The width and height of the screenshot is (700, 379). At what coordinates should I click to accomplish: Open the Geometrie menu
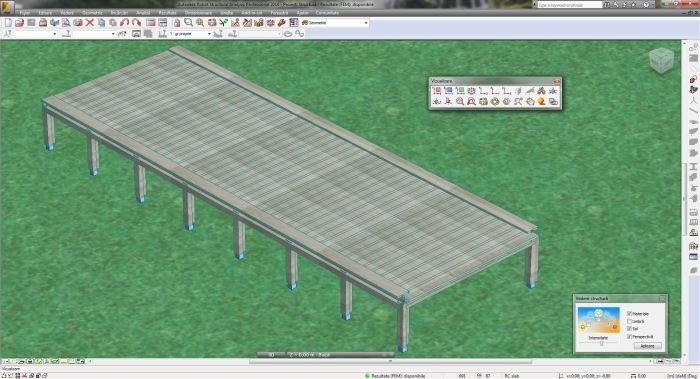(92, 13)
